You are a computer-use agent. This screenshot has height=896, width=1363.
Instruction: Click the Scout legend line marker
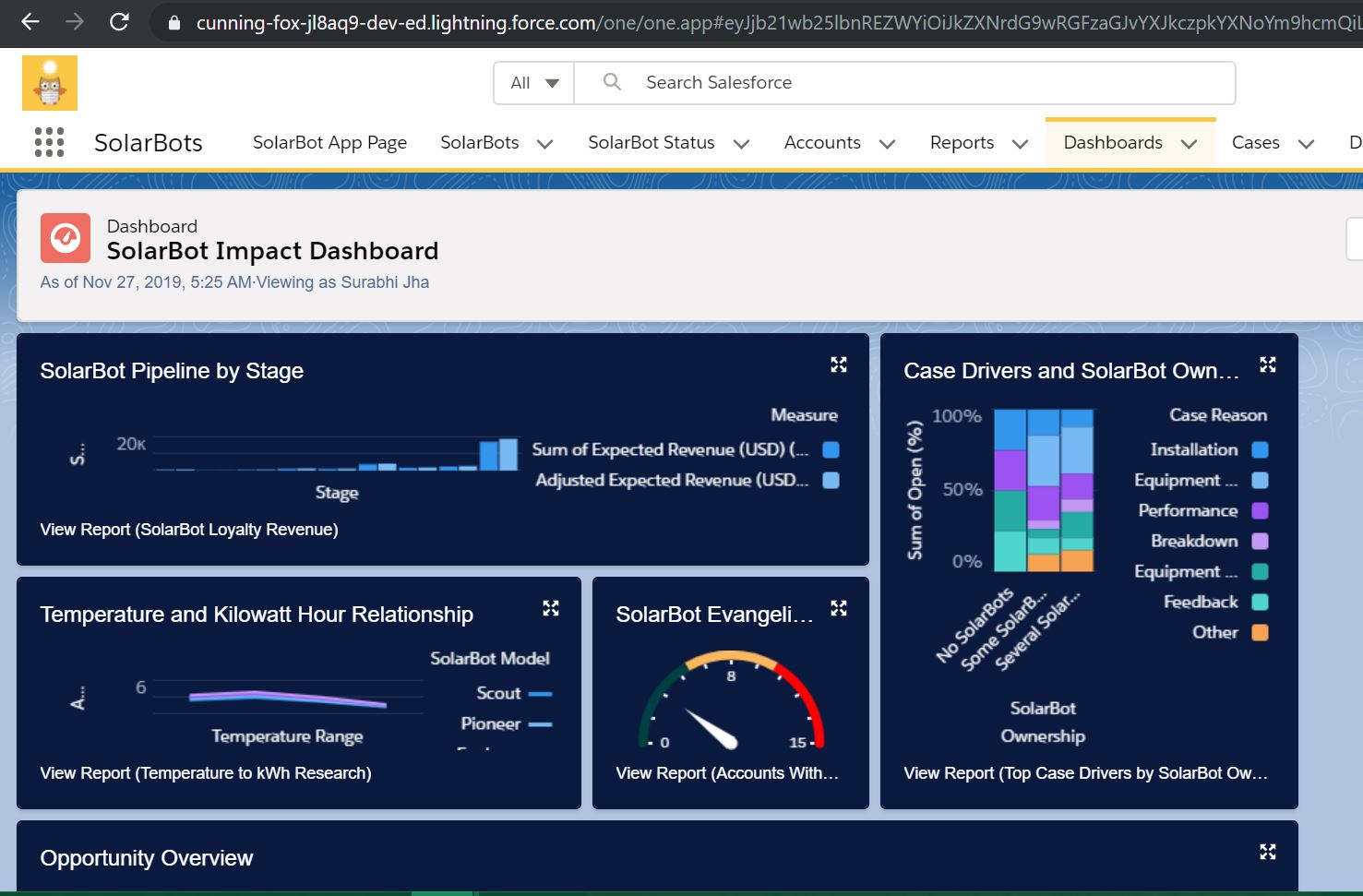click(x=540, y=693)
